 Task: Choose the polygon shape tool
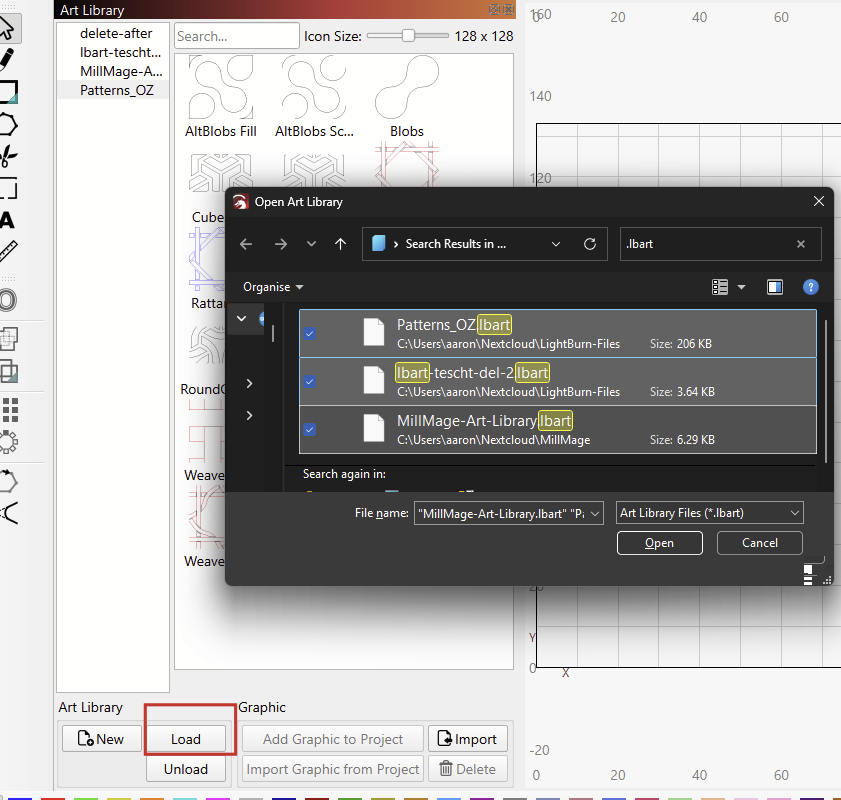[x=9, y=124]
